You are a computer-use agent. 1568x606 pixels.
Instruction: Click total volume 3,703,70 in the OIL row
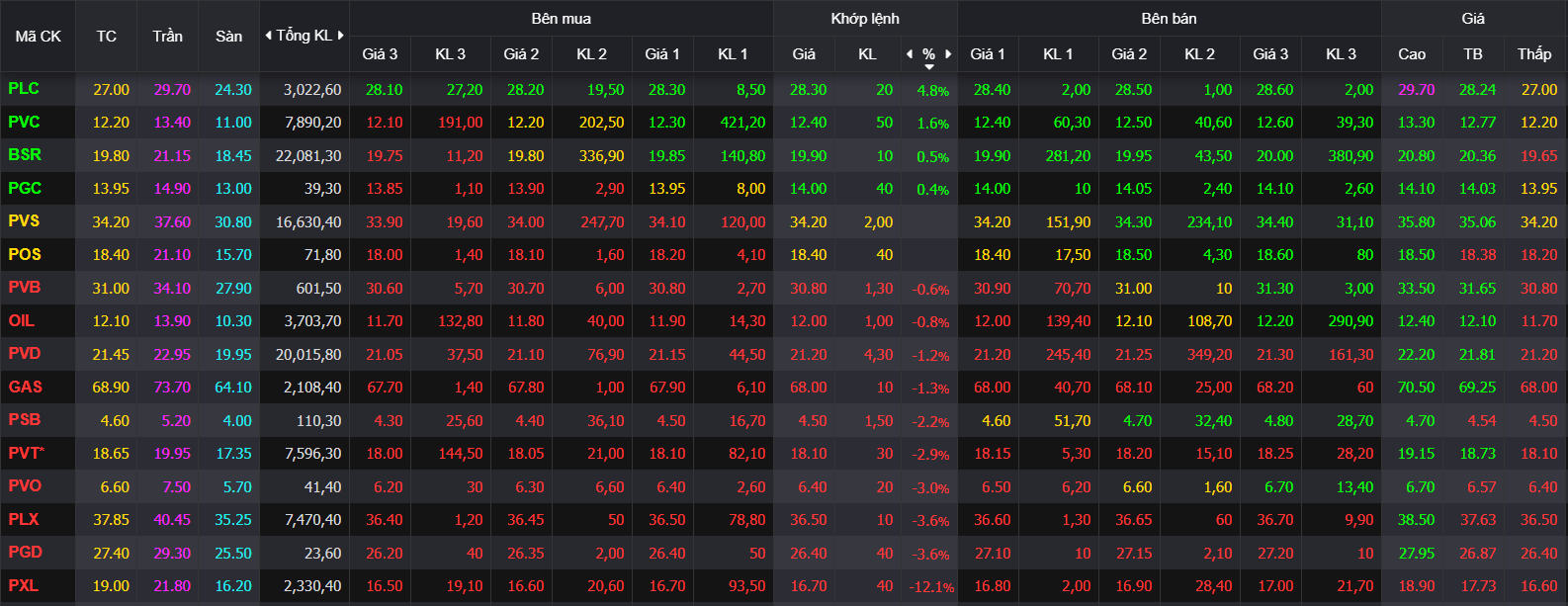(312, 321)
